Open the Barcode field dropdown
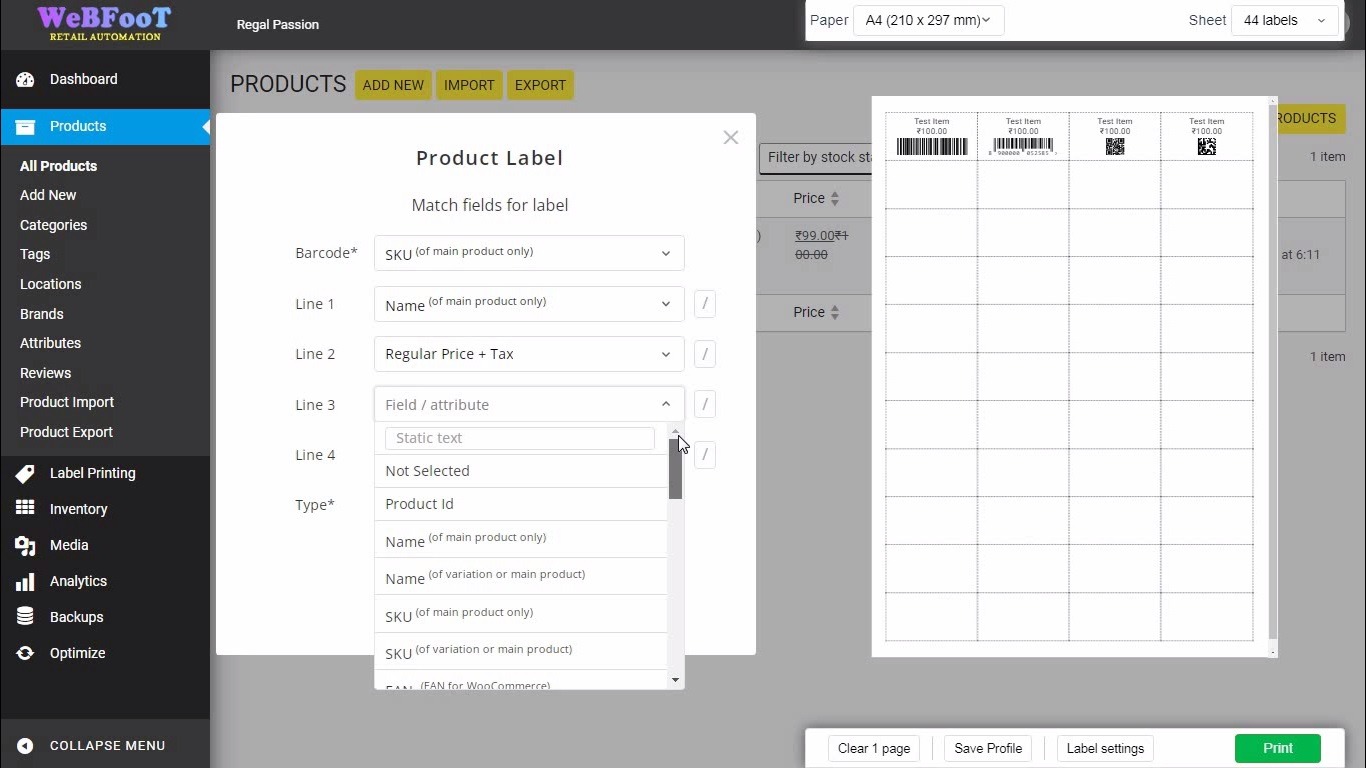Image resolution: width=1366 pixels, height=768 pixels. [528, 254]
